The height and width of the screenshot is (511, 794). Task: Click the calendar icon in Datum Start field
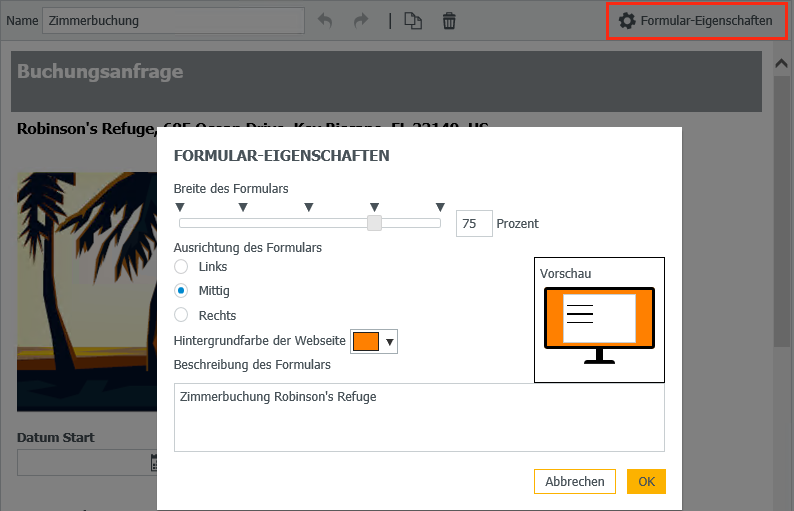[x=154, y=462]
